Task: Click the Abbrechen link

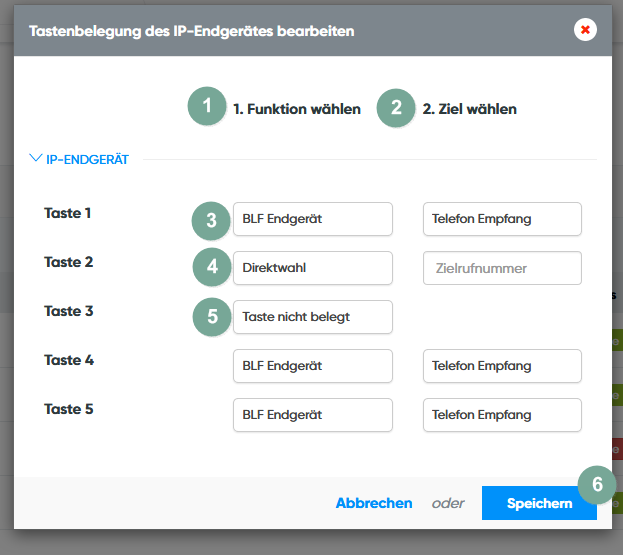Action: click(374, 503)
